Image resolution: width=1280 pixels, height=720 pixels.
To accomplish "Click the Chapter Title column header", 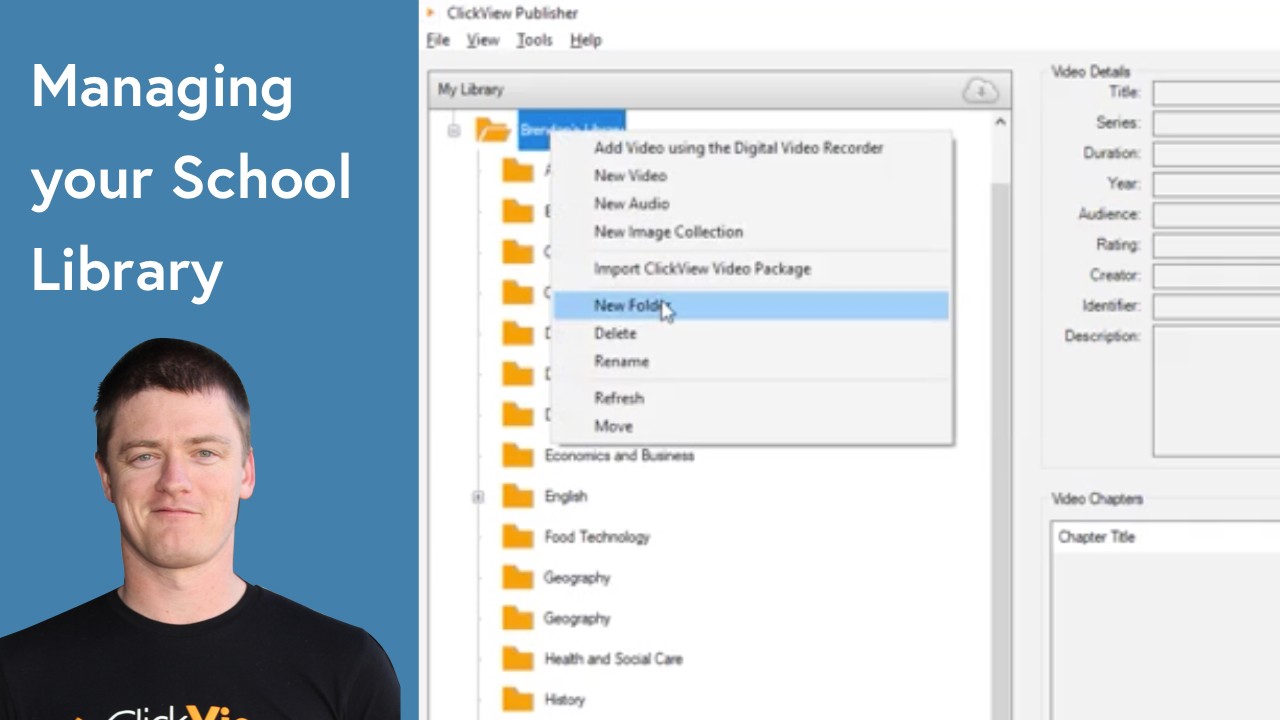I will click(1165, 537).
